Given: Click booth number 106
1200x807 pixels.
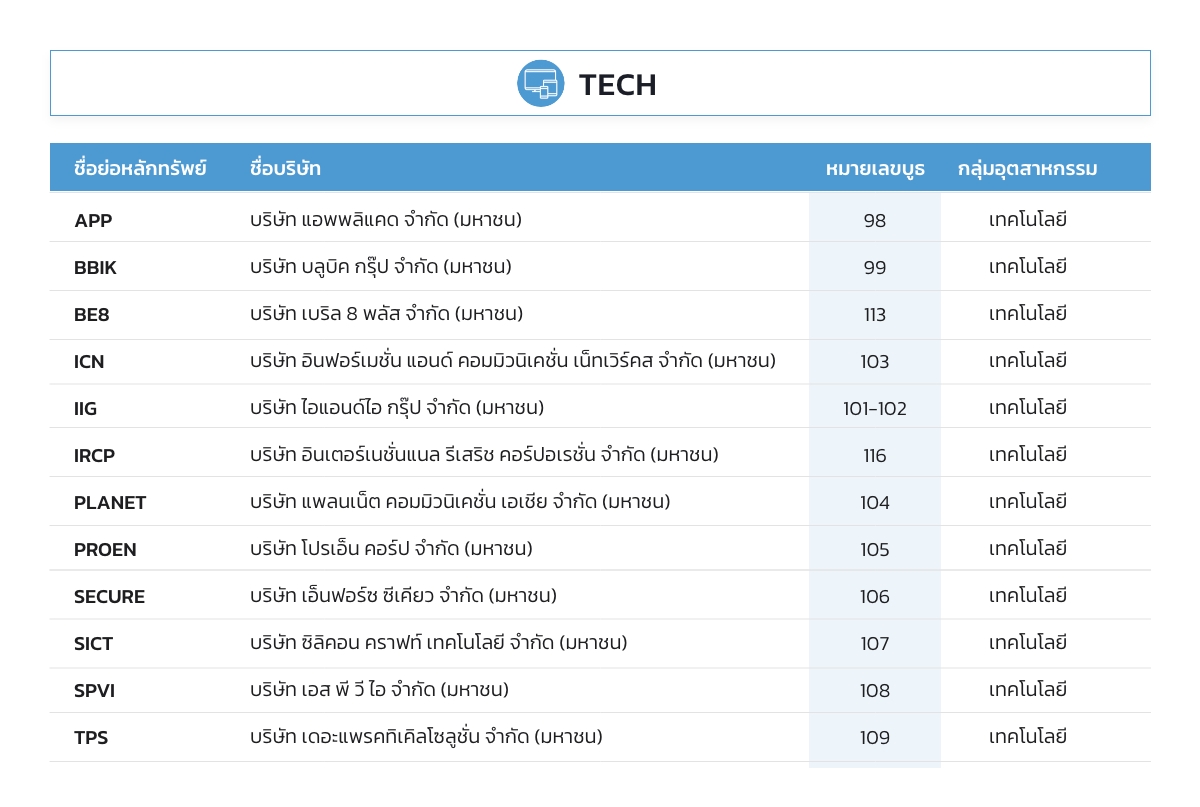Looking at the screenshot, I should click(x=875, y=596).
